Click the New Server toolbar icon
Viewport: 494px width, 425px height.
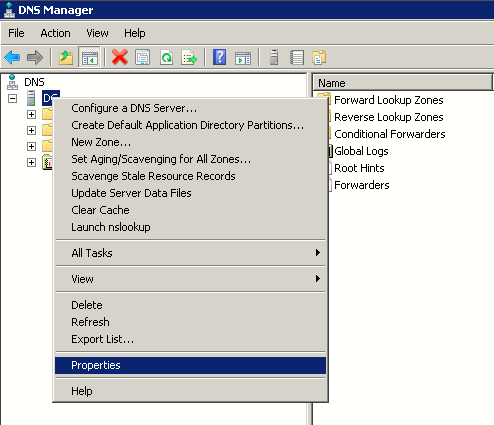(274, 57)
